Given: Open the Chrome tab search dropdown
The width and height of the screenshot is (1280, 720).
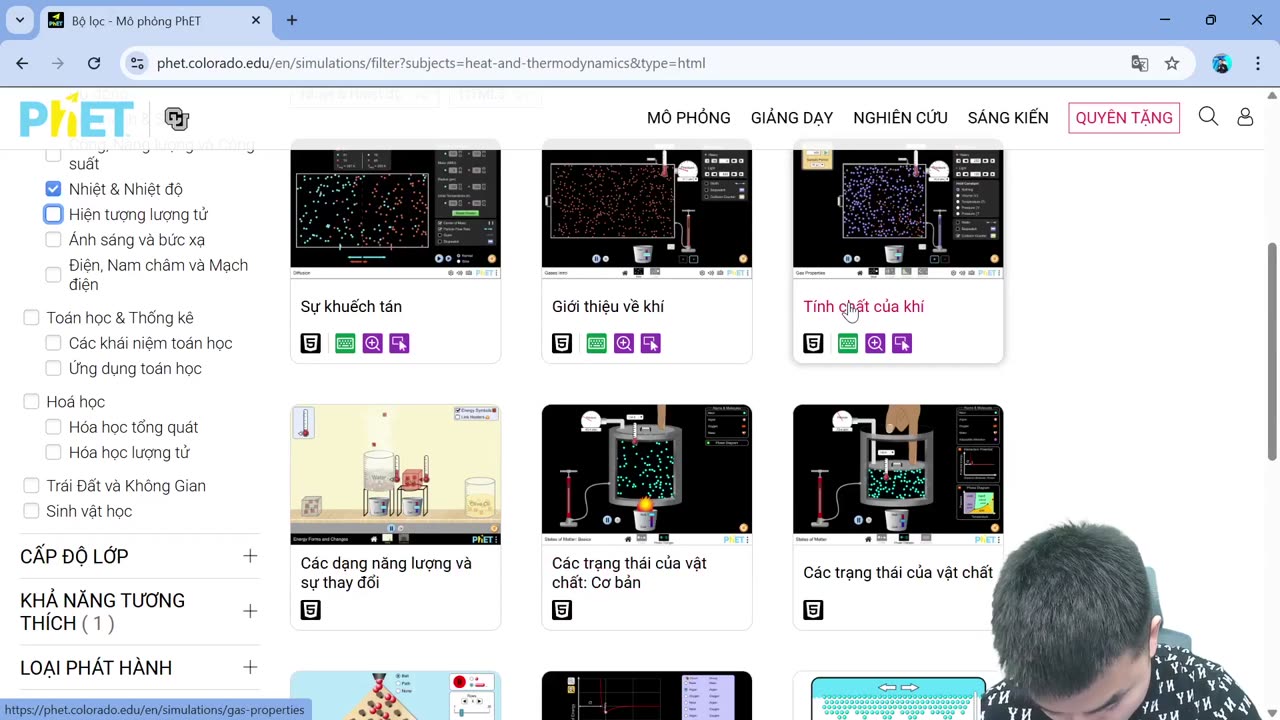Looking at the screenshot, I should click(x=19, y=20).
